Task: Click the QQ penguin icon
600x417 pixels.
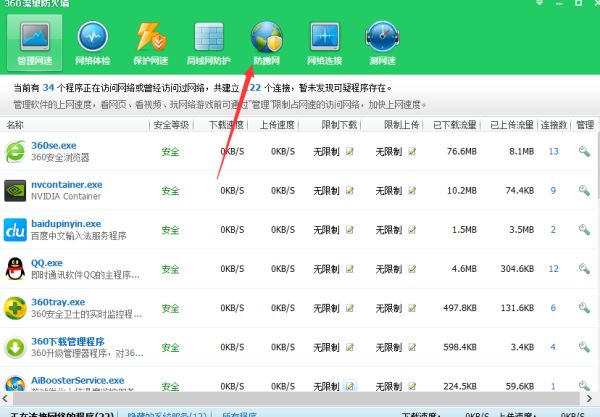Action: 15,269
